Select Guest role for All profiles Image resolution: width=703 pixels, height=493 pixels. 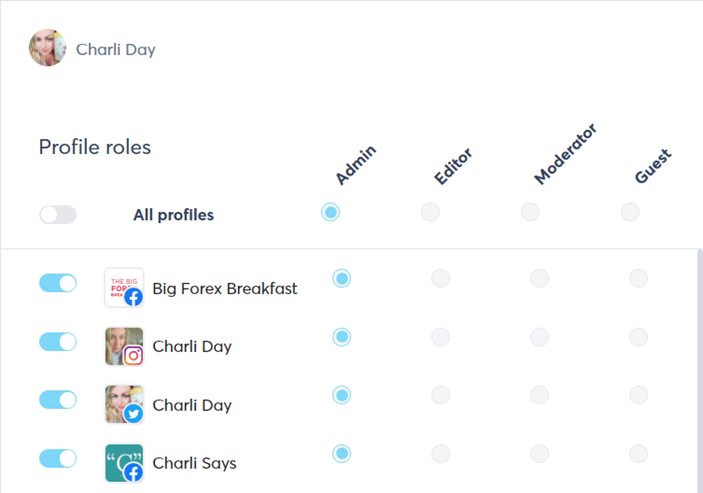coord(629,212)
